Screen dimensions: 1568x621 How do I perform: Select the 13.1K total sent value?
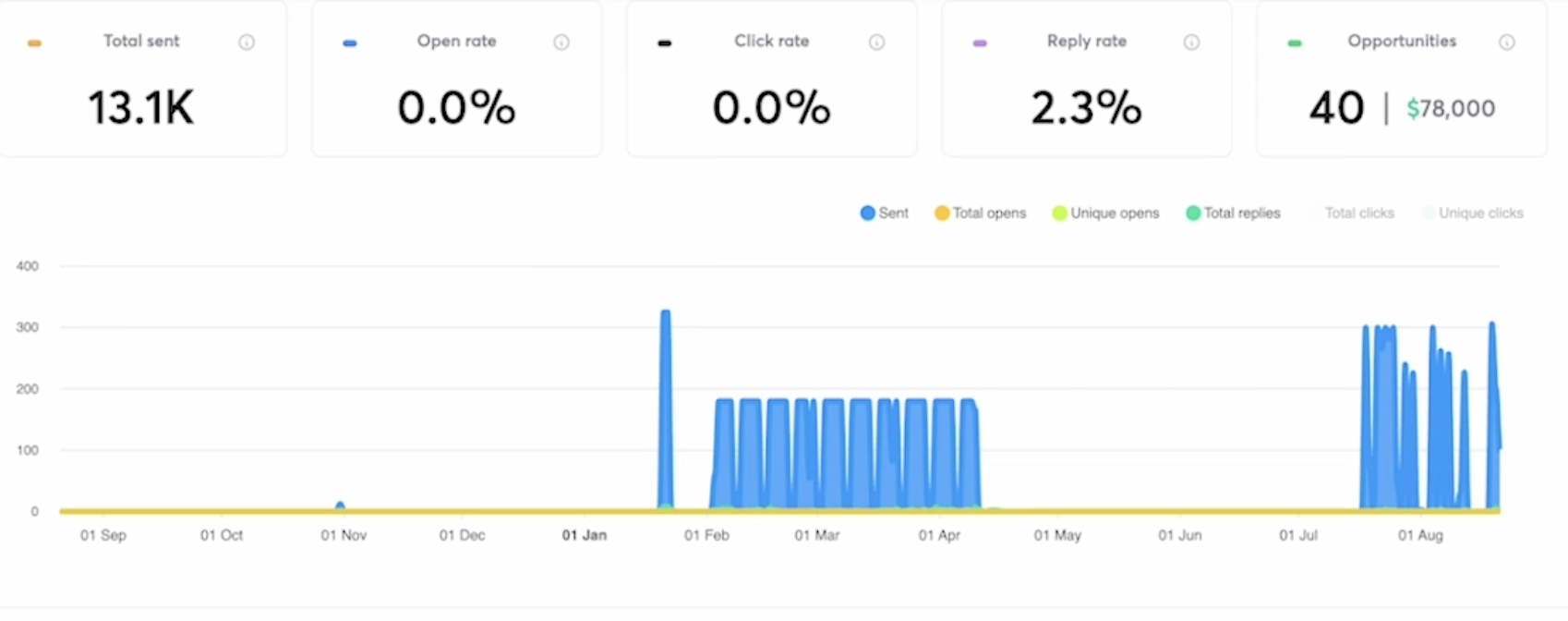click(141, 108)
